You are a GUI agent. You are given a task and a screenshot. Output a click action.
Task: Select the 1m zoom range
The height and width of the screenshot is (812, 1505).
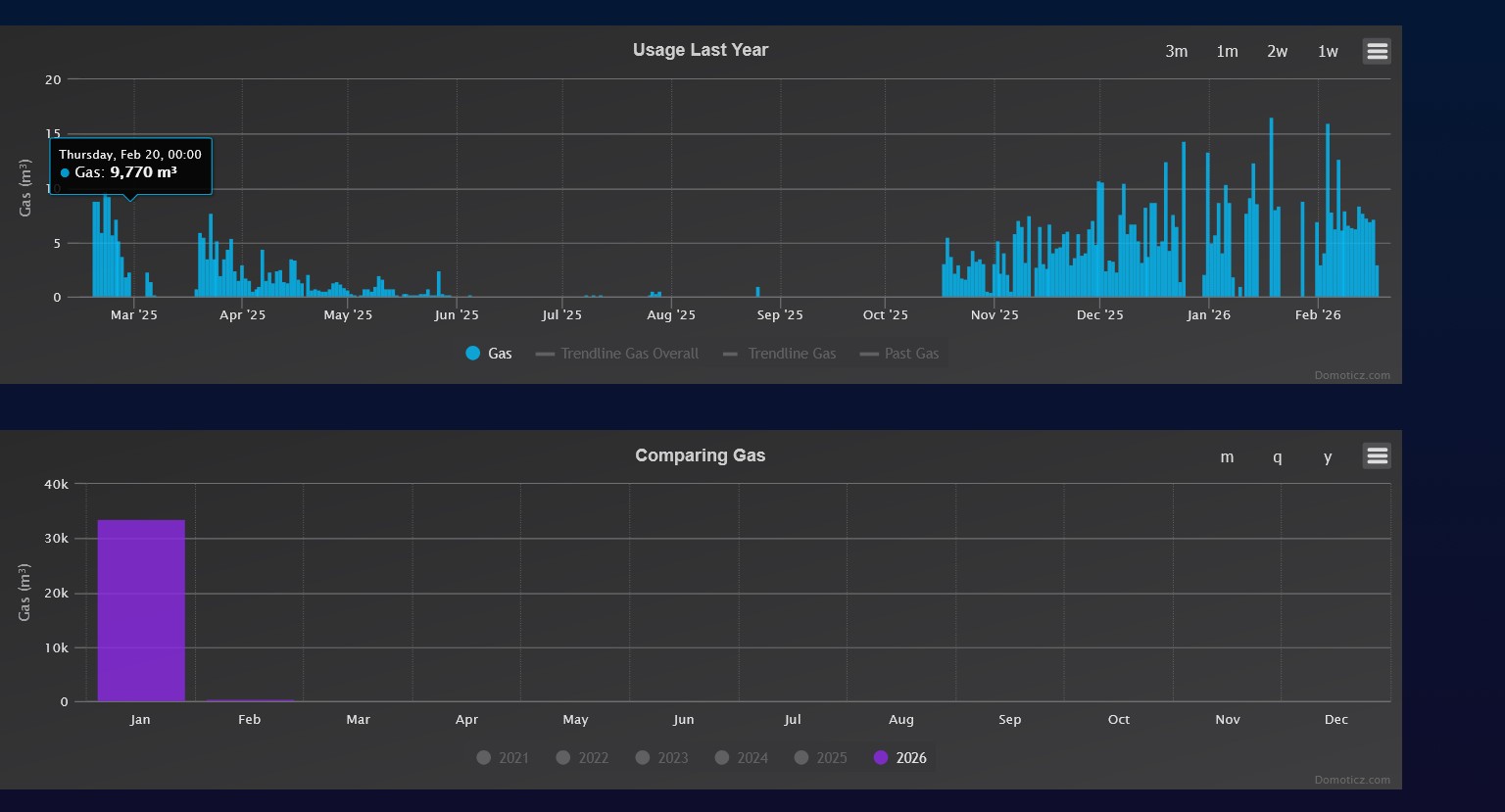pos(1227,52)
